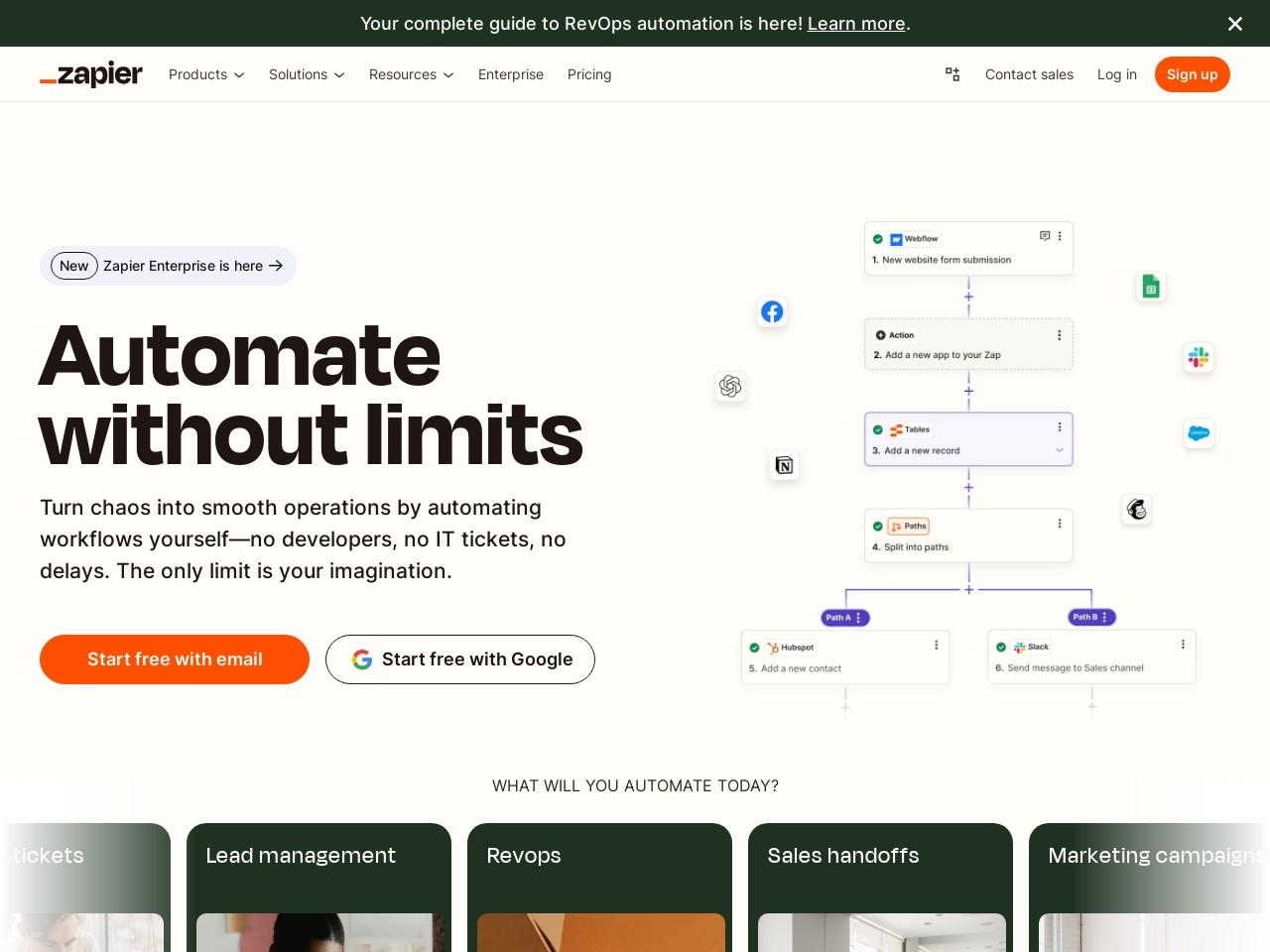Click plus below Webflow step
Screen dimensions: 1270x952
coord(969,297)
